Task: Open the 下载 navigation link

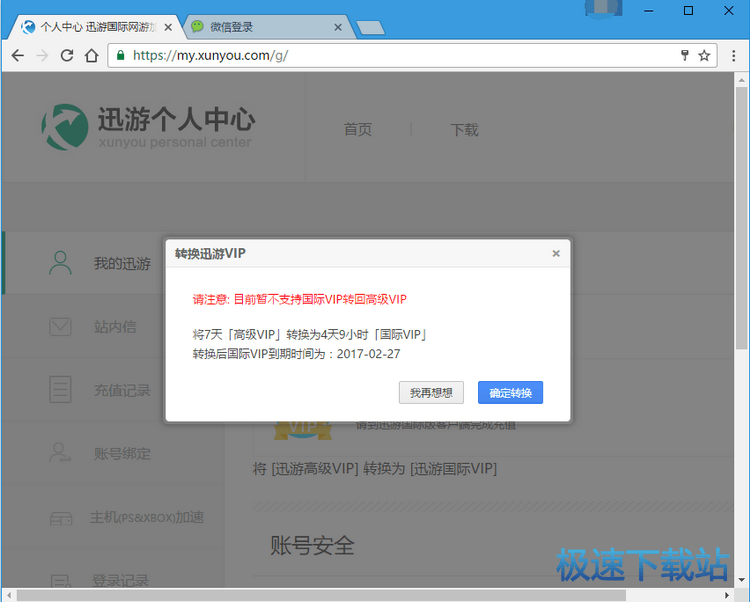Action: [464, 130]
